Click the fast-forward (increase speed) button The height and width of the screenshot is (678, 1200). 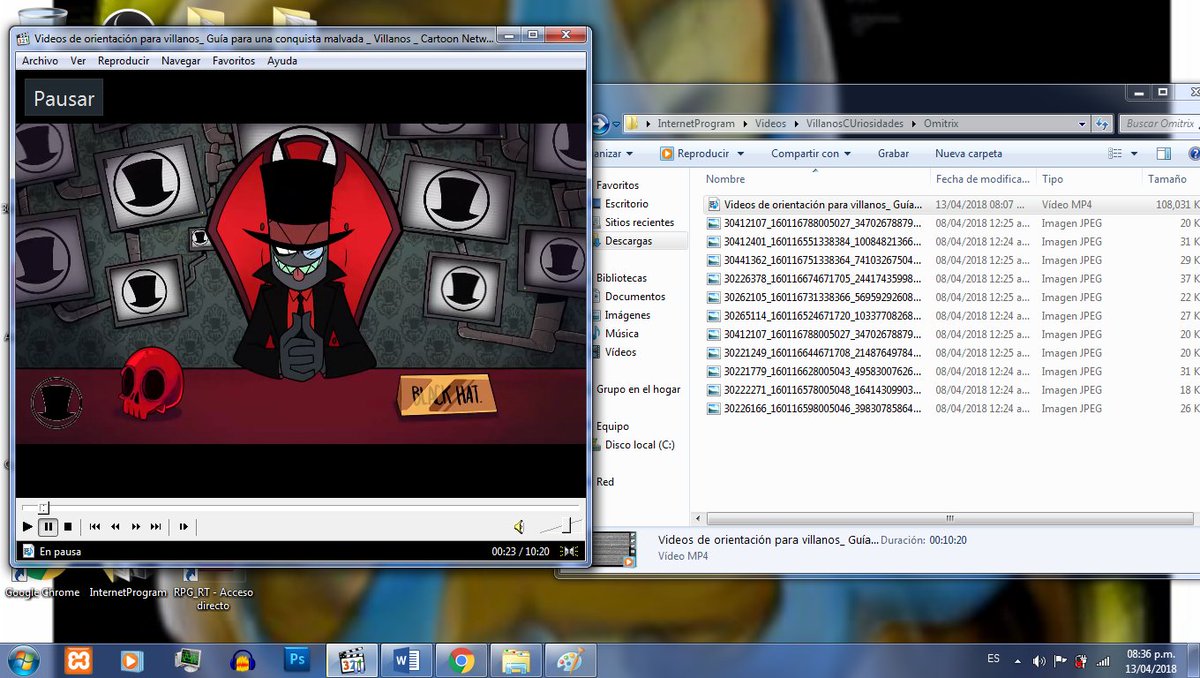[136, 526]
